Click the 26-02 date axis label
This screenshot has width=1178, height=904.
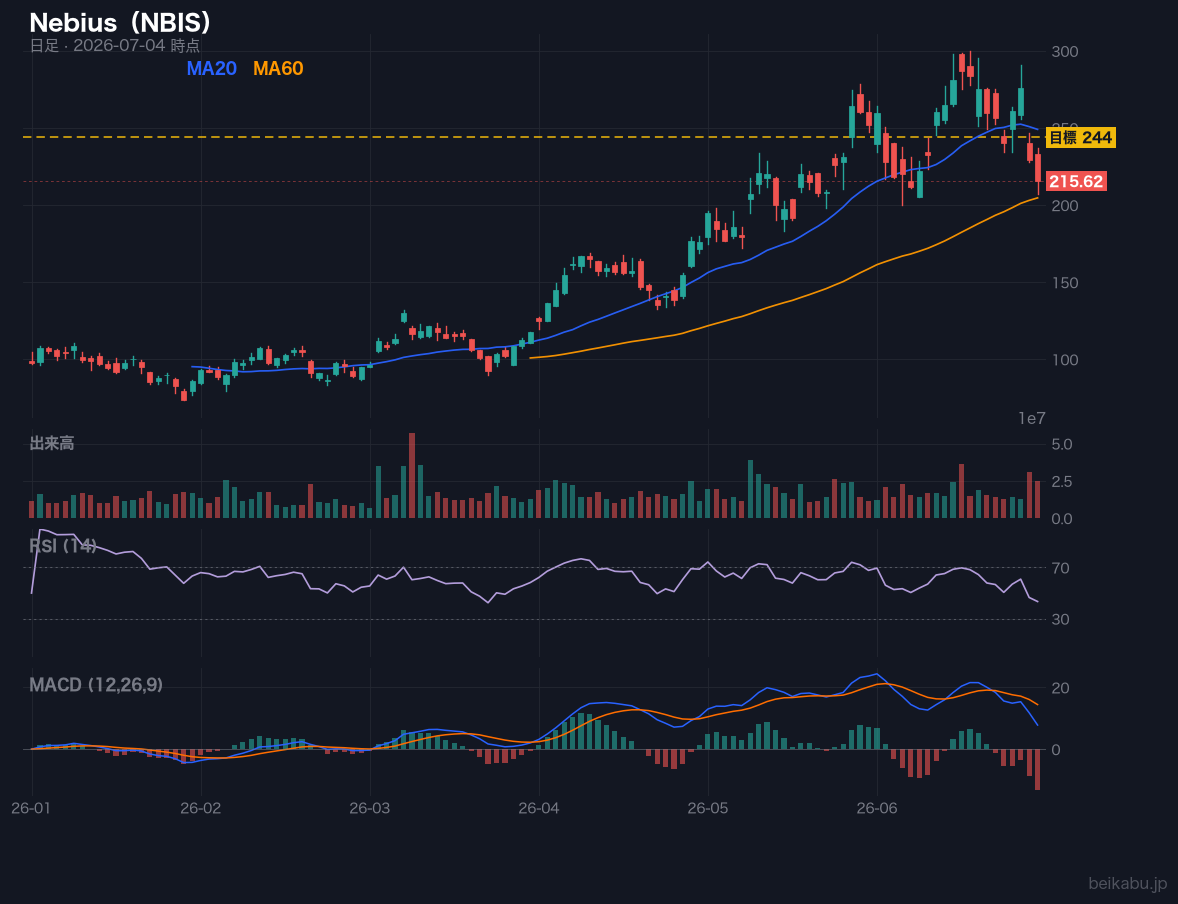(201, 809)
